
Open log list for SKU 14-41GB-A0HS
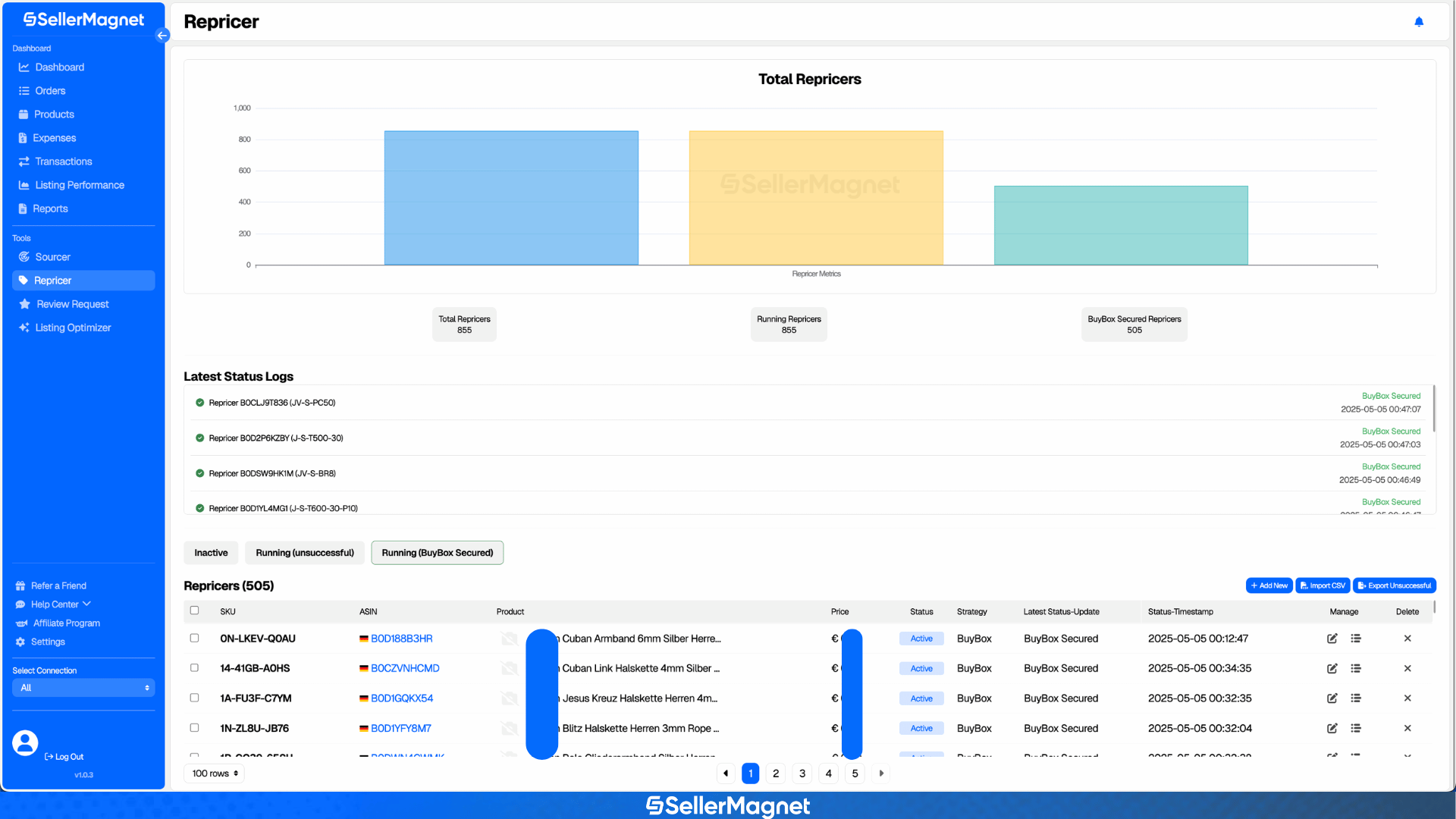click(x=1356, y=668)
